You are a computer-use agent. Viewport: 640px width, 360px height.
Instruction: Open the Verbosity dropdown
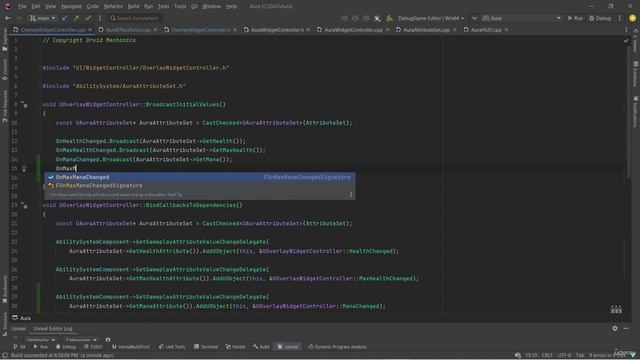(x=41, y=340)
